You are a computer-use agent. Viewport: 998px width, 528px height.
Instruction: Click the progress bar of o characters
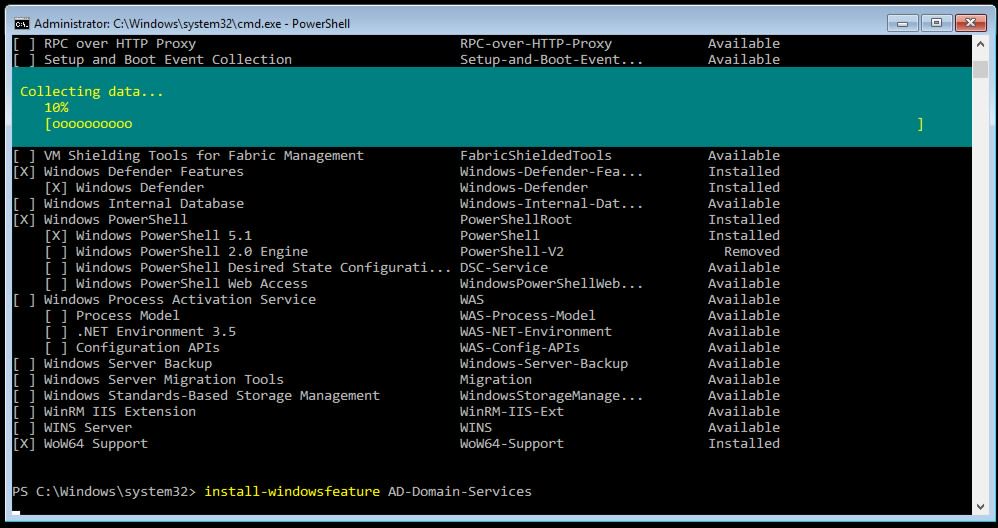(x=484, y=124)
